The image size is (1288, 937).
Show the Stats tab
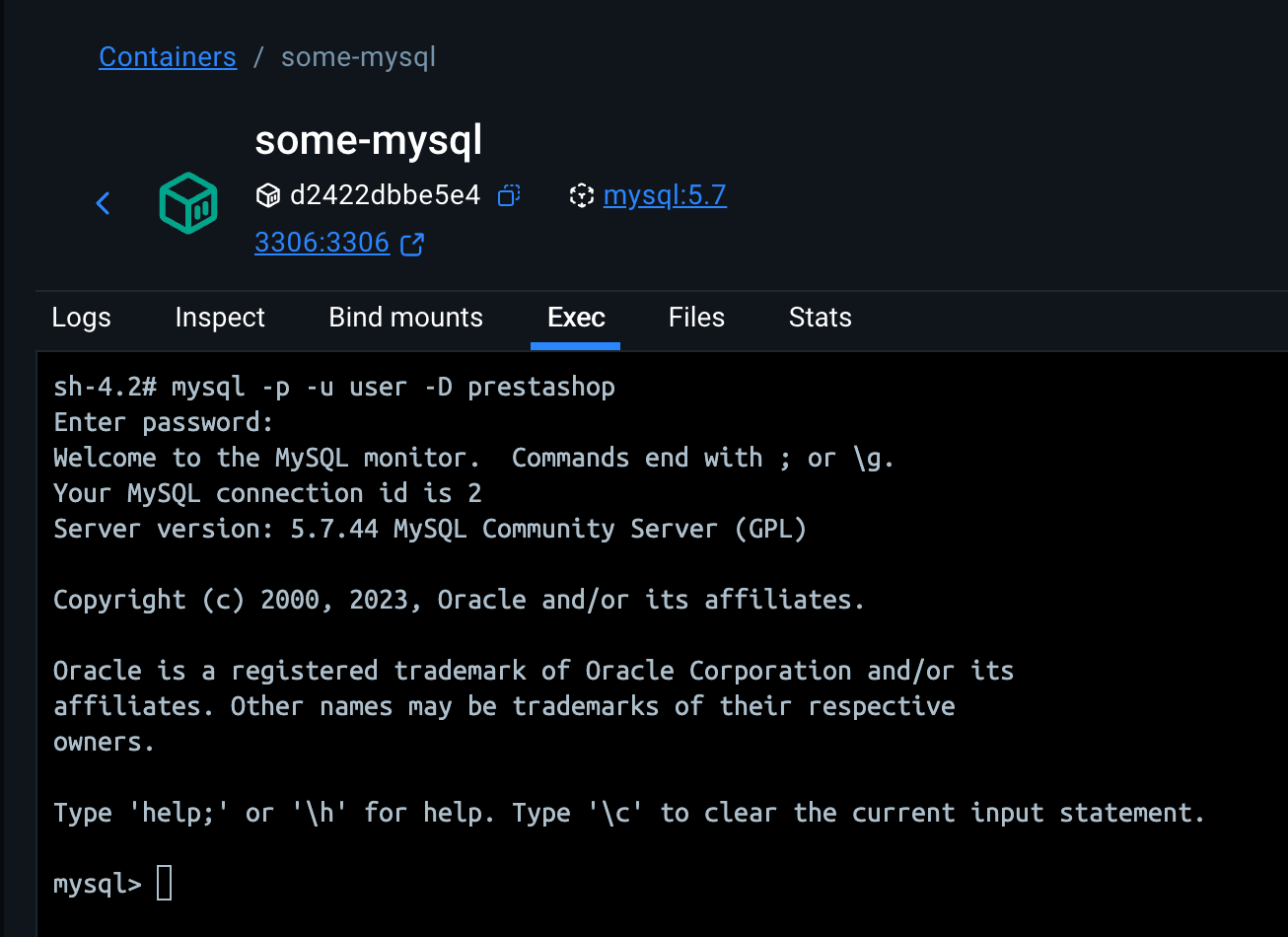coord(820,318)
